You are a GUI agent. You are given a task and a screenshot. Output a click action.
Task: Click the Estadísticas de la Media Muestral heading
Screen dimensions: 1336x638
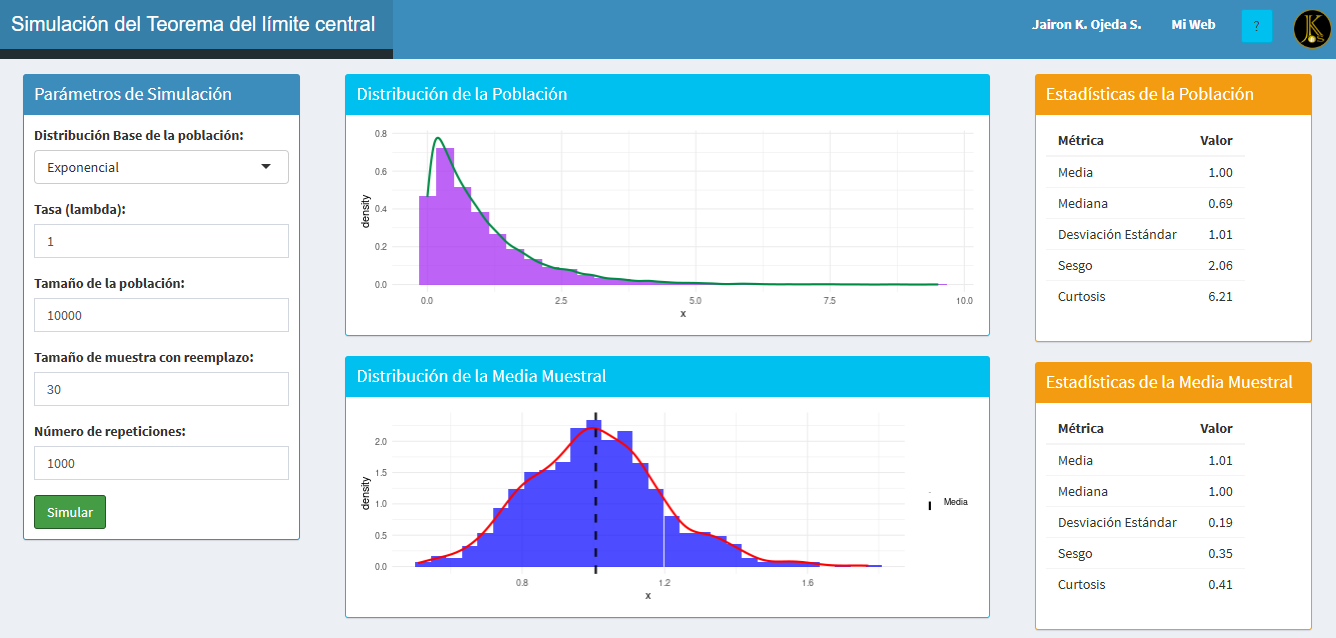[x=1172, y=382]
